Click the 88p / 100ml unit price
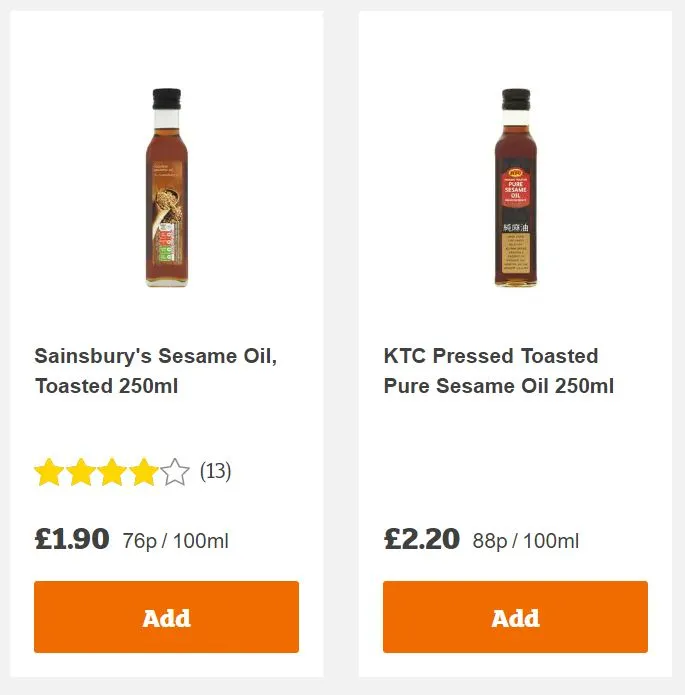 (x=526, y=542)
